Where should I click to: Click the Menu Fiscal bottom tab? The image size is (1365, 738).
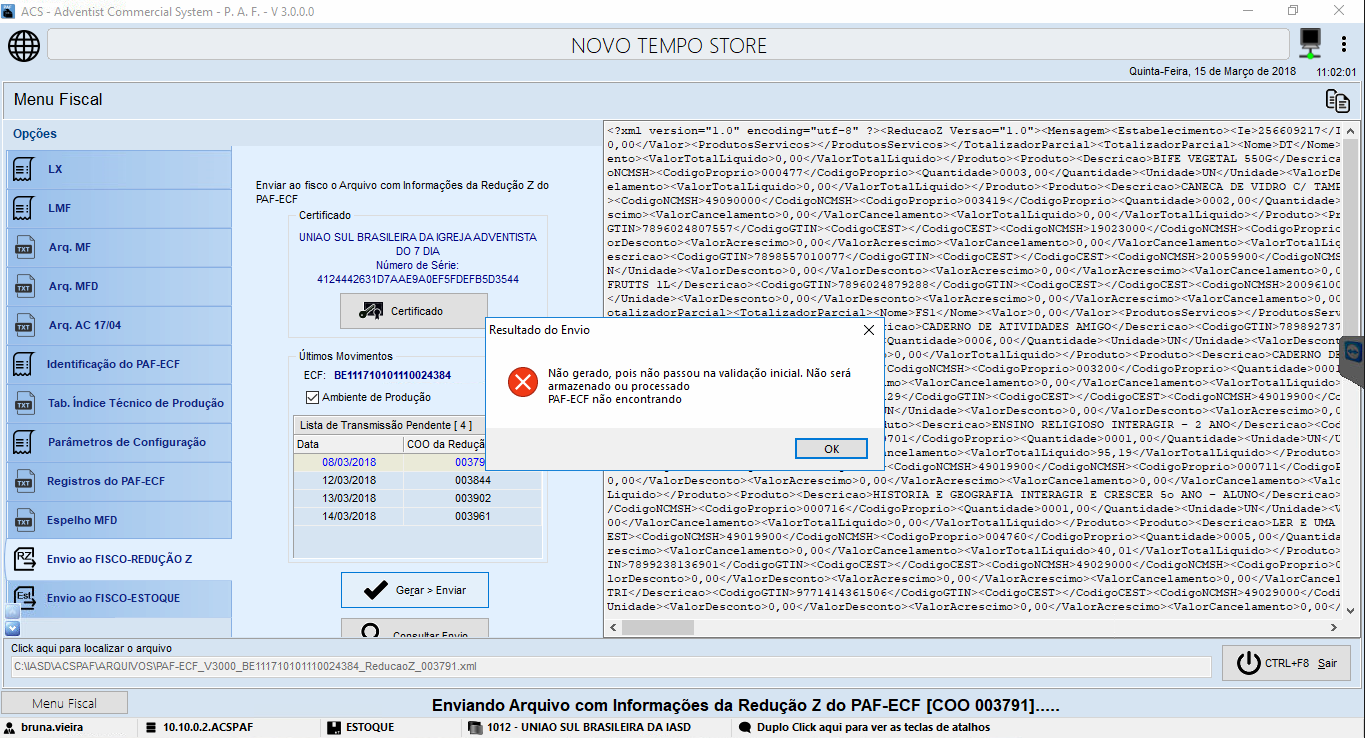click(64, 703)
